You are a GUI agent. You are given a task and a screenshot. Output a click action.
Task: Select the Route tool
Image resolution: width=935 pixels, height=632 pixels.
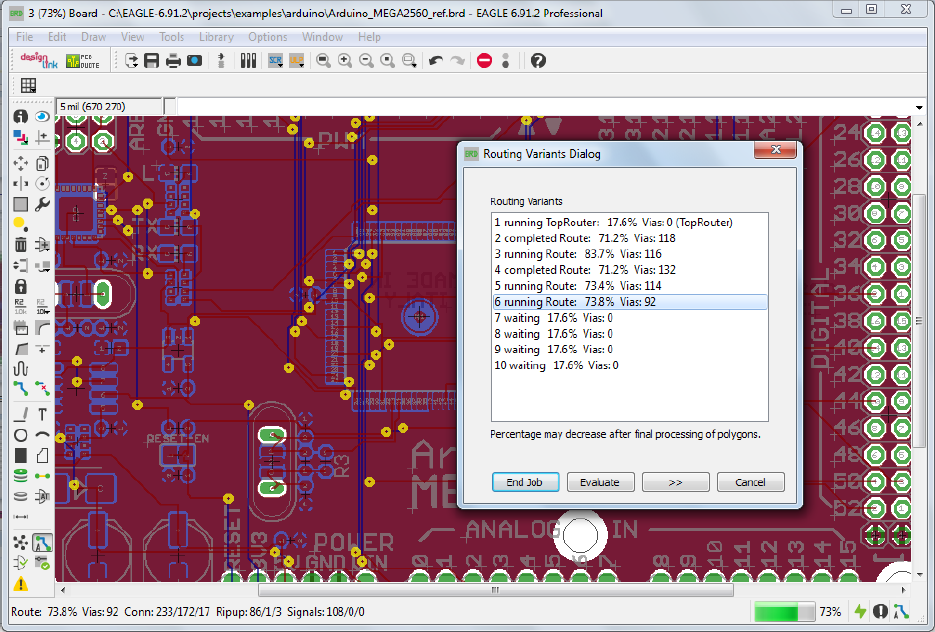pos(21,389)
